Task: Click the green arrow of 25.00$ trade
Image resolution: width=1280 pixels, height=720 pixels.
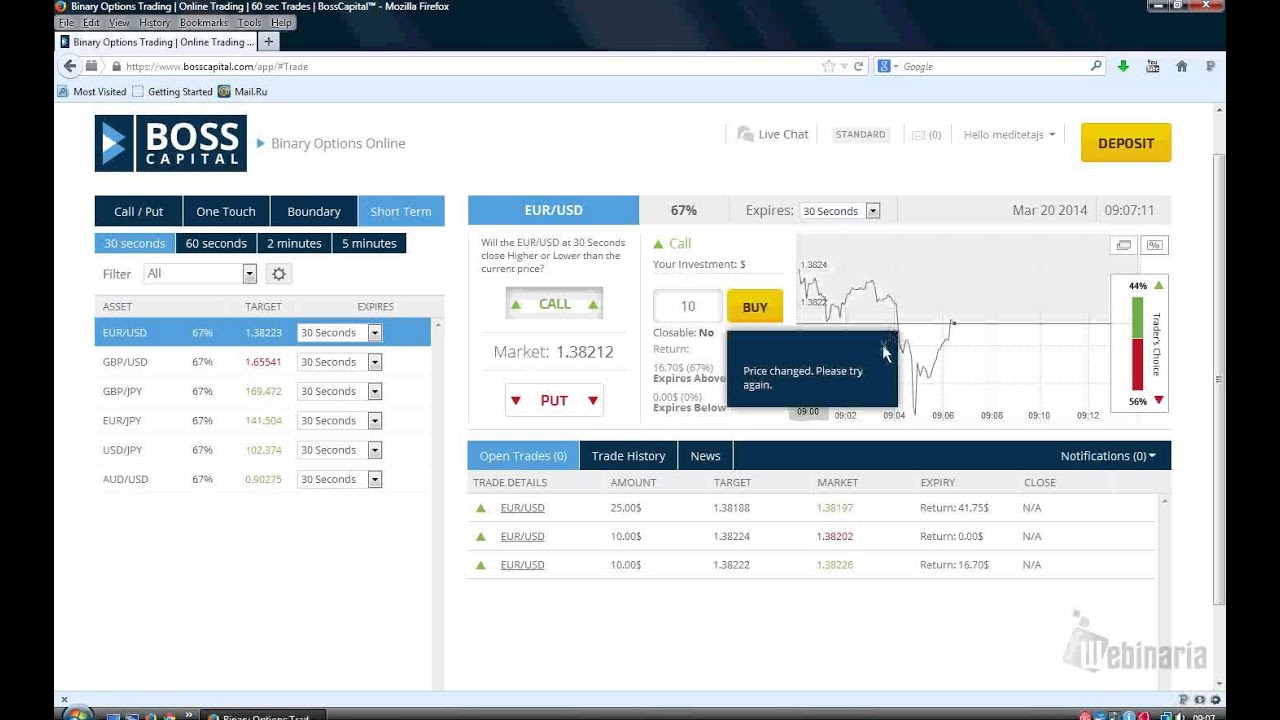Action: [480, 508]
